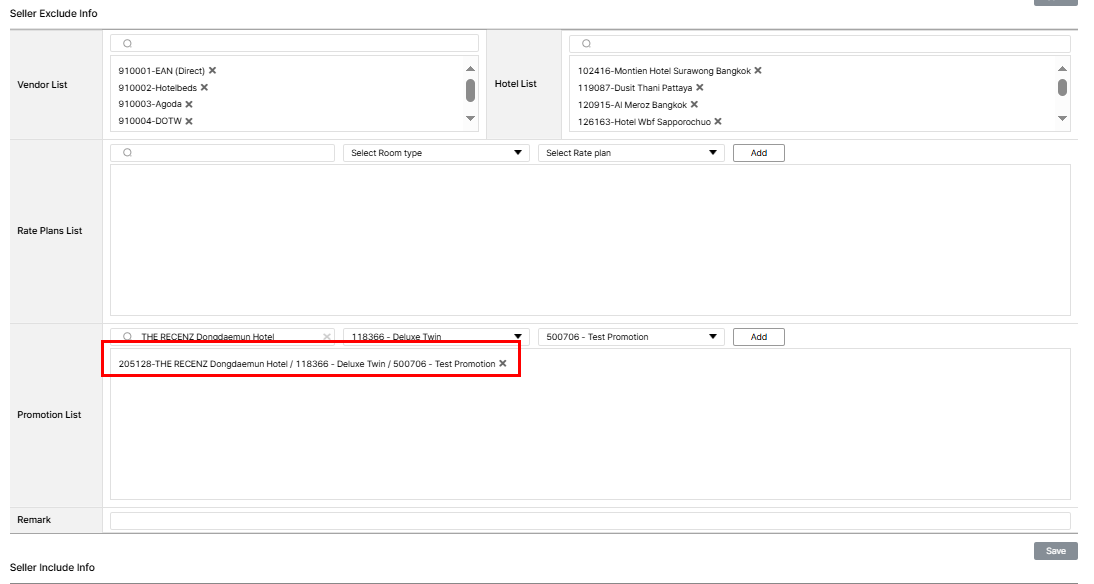Click the 102416-Montien Hotel Surawong Bangkok text

(664, 70)
